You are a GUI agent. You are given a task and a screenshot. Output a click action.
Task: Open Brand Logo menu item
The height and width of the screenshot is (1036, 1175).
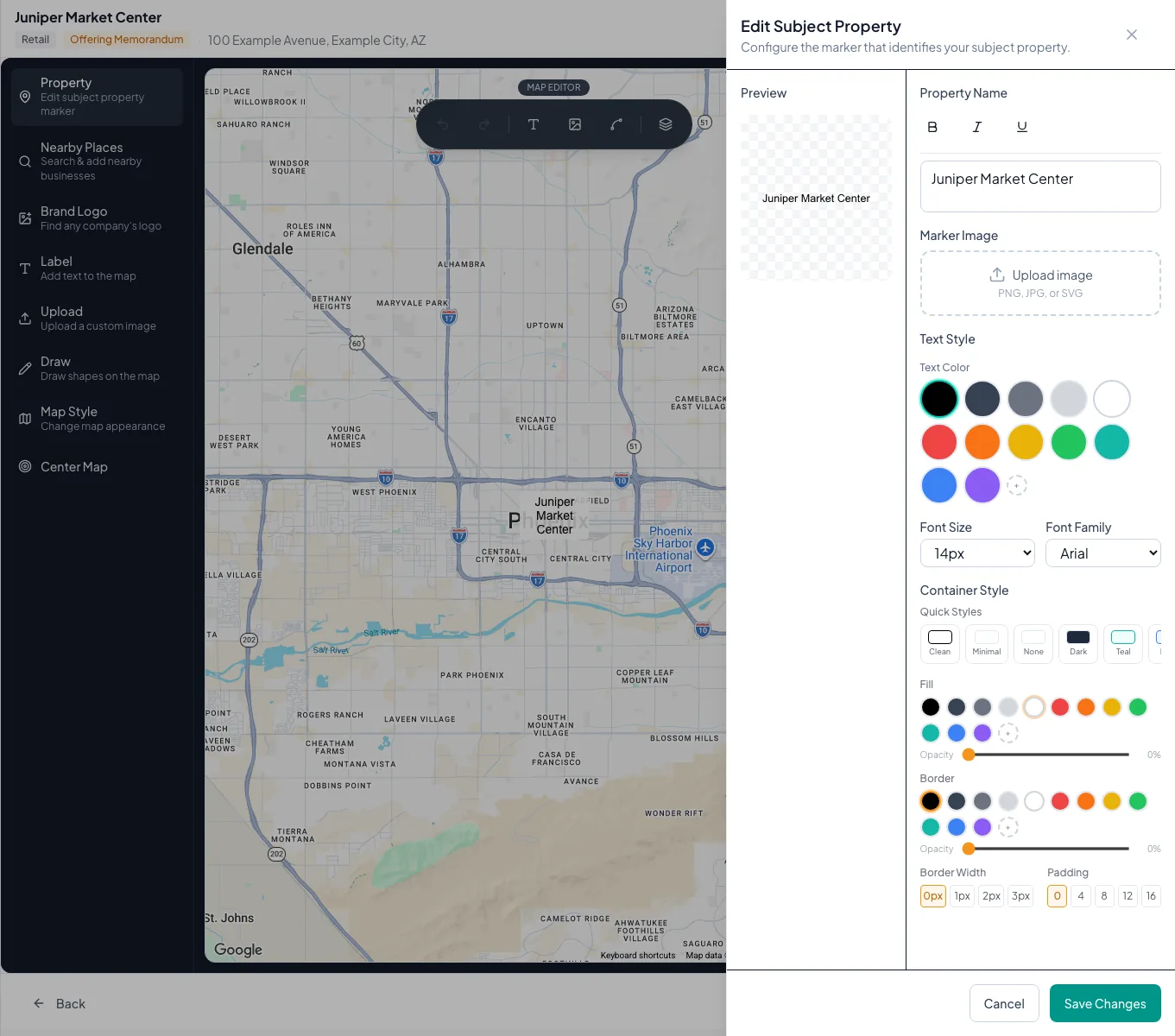(x=97, y=218)
